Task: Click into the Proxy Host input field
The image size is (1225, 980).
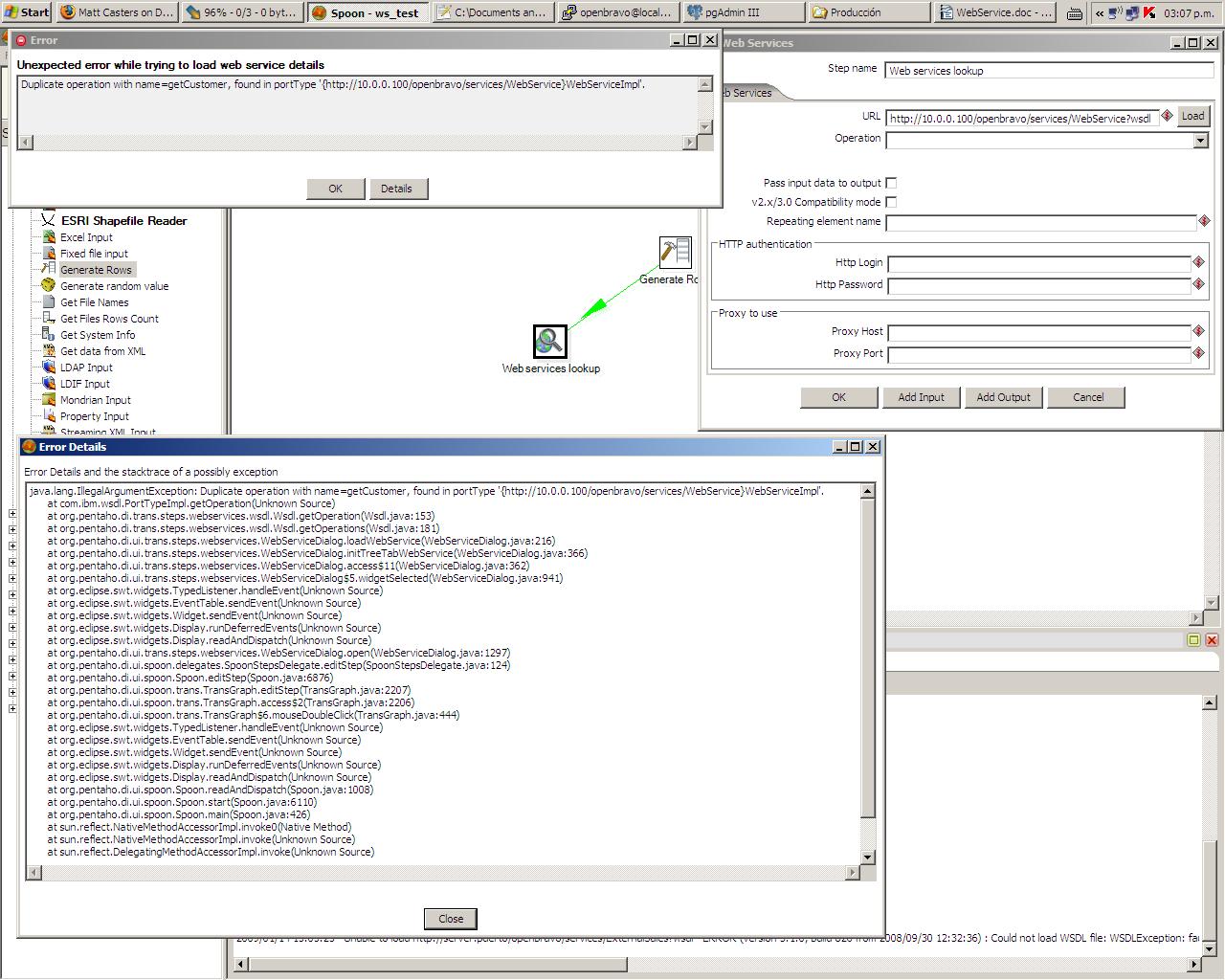Action: (1038, 332)
